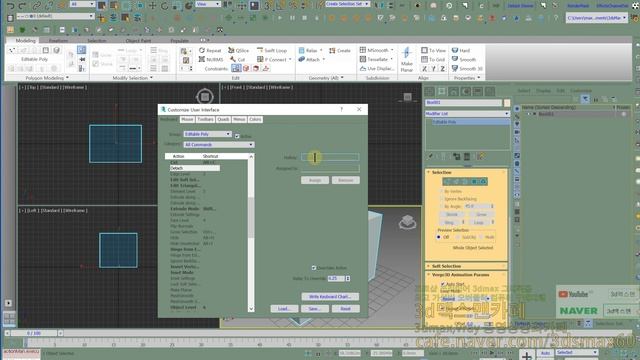This screenshot has height=360, width=640.
Task: Switch to the Toolbars tab
Action: pos(205,119)
